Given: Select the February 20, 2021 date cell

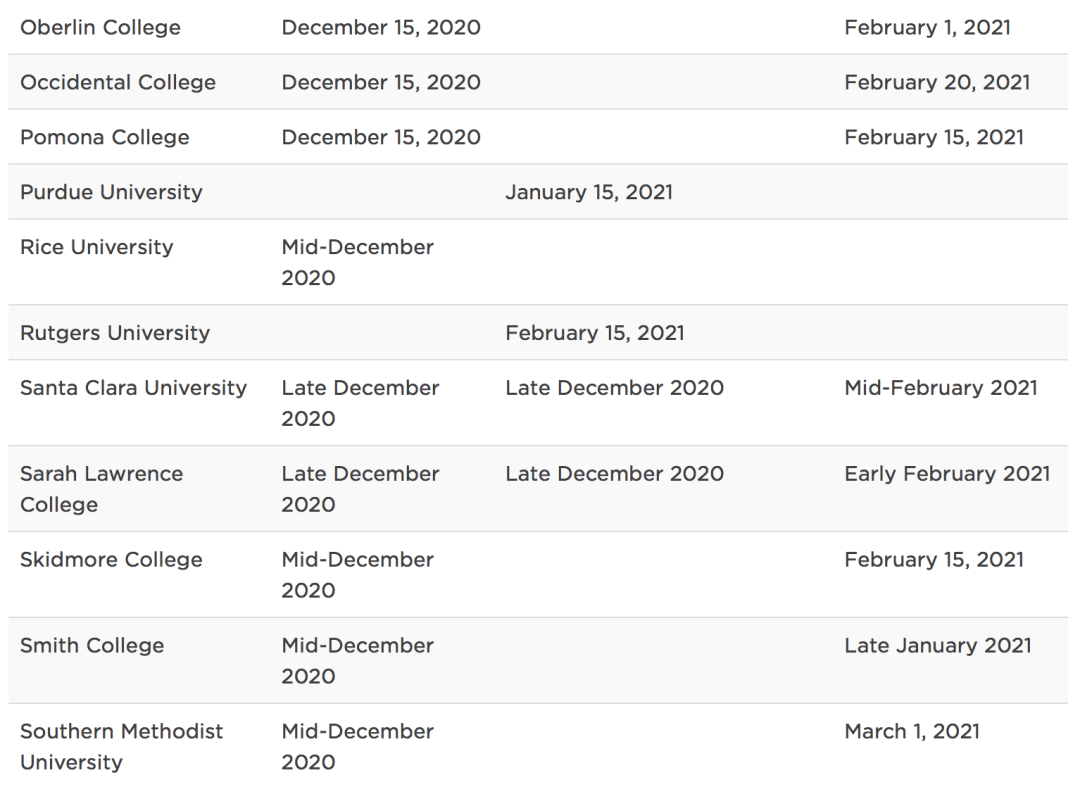Looking at the screenshot, I should [x=936, y=82].
